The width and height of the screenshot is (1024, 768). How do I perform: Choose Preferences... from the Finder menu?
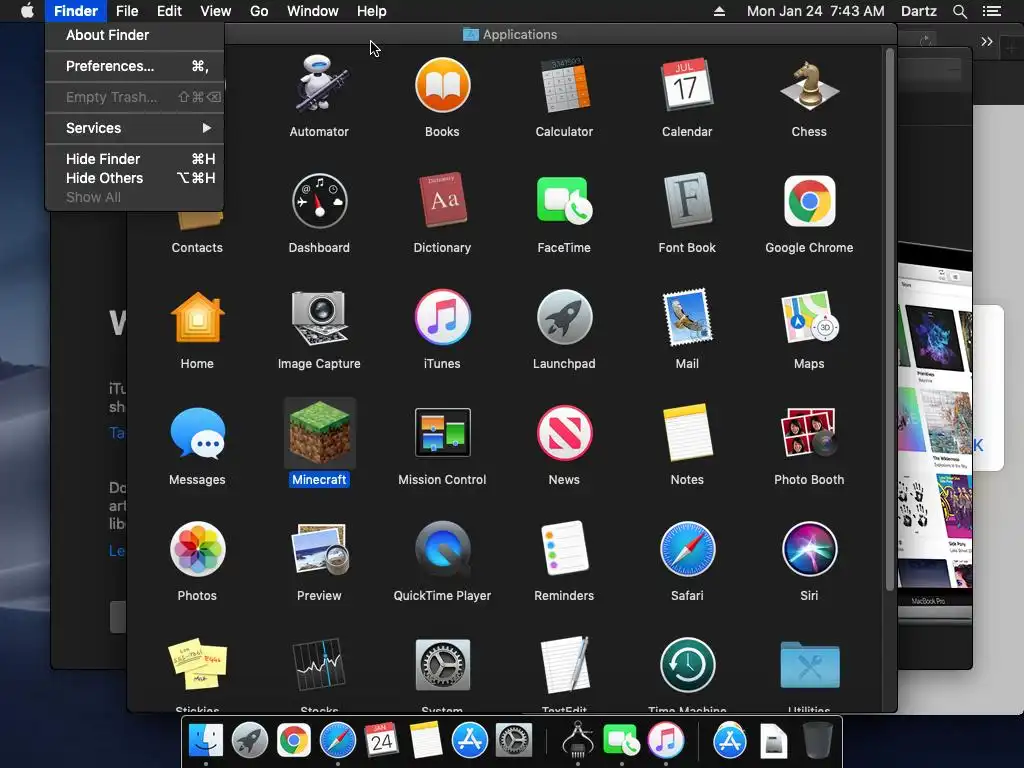(x=135, y=66)
